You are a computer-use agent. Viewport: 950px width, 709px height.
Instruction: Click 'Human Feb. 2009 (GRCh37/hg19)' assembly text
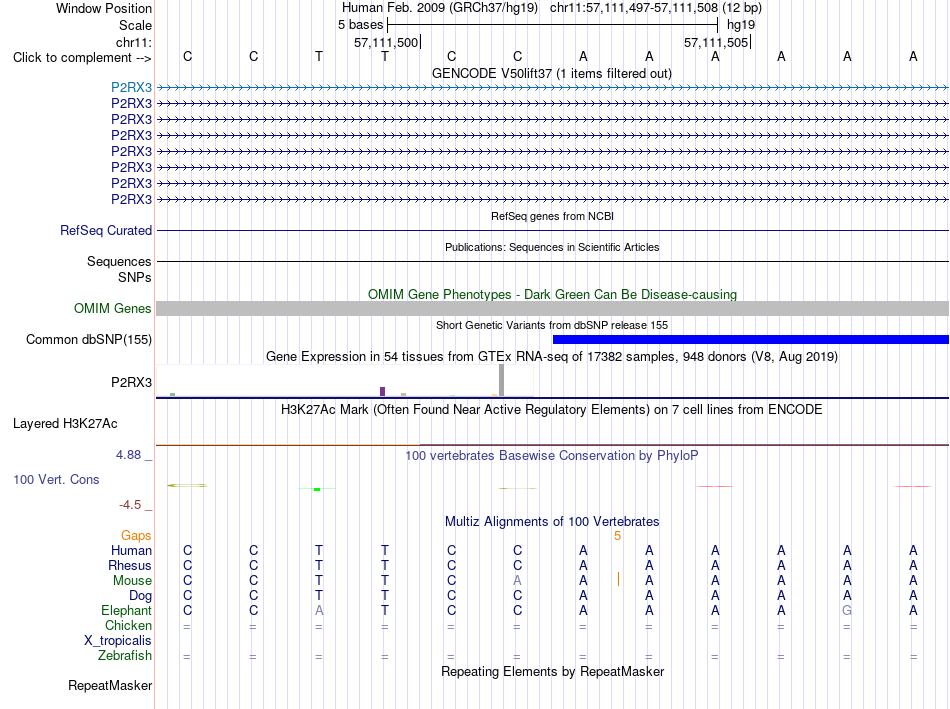440,8
